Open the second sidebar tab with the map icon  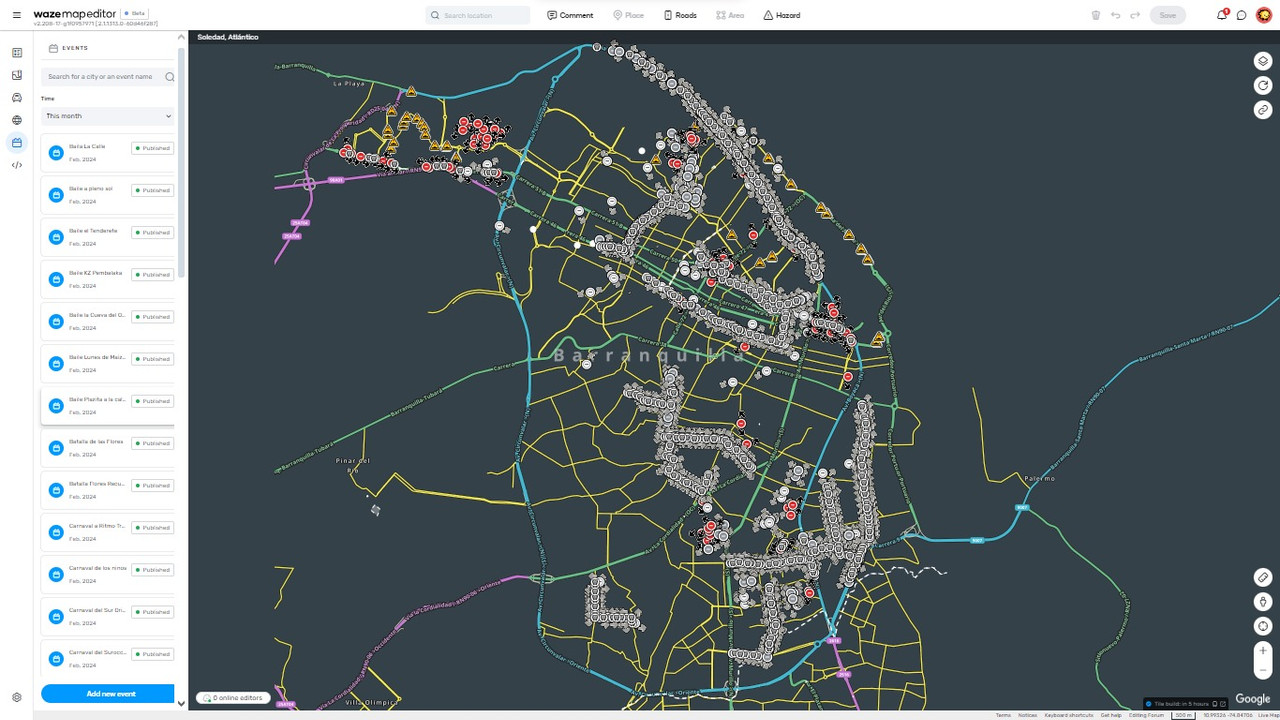tap(17, 75)
